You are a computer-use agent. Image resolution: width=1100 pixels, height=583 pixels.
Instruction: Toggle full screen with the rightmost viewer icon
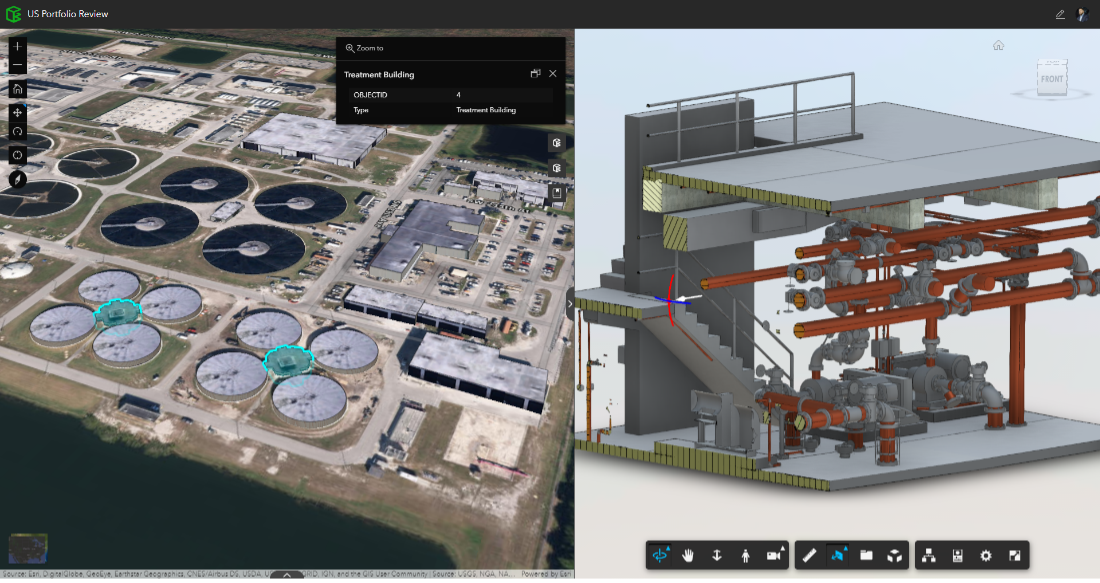coord(1015,554)
